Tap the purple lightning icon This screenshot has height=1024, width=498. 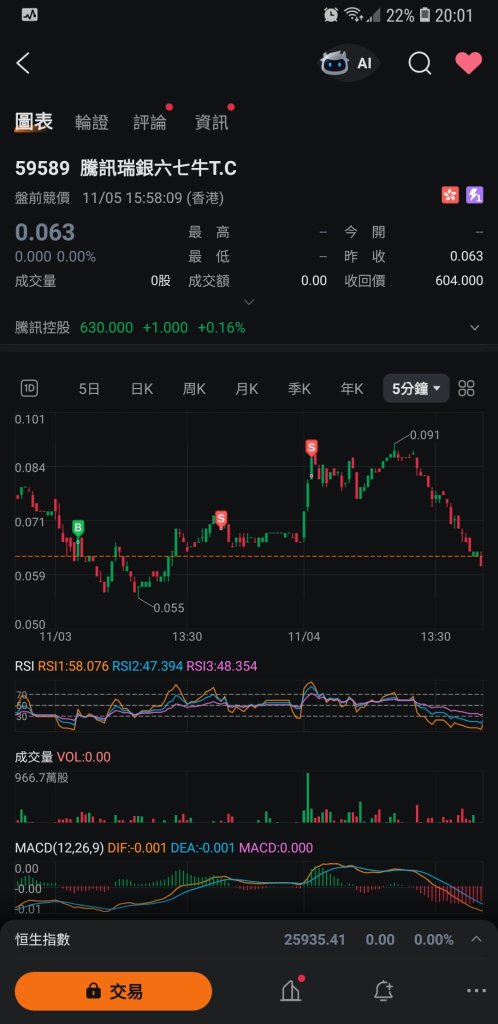point(475,195)
